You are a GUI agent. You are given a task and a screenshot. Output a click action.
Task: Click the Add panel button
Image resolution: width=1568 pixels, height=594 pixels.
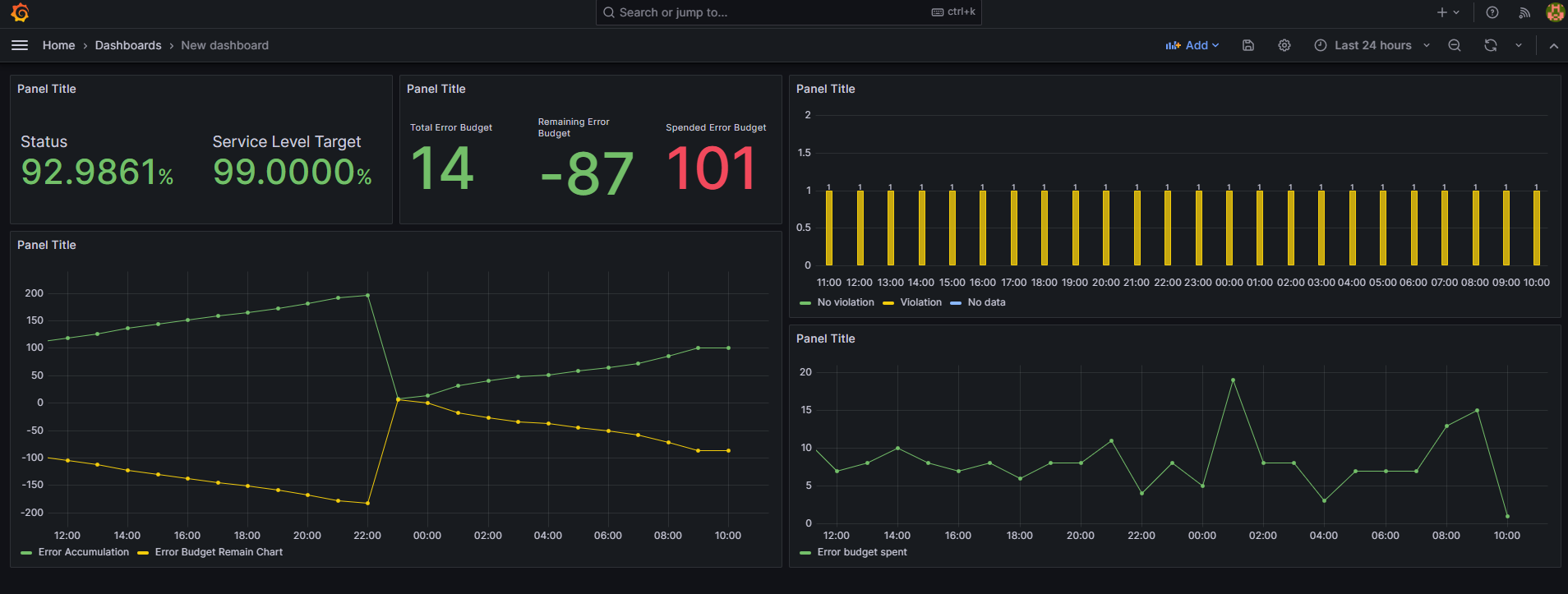[1192, 45]
